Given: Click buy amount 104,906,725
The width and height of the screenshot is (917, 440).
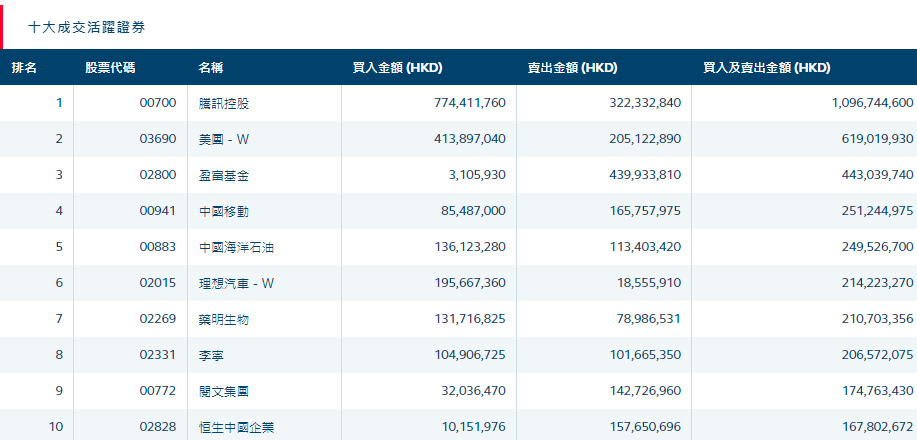Looking at the screenshot, I should [470, 355].
